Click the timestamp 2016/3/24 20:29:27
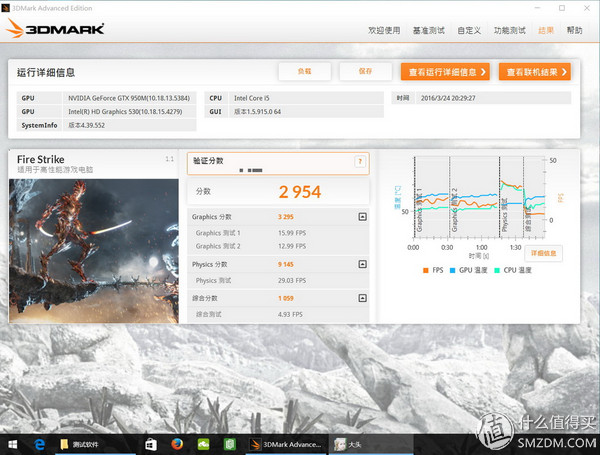Screen dimensions: 600x455 pyautogui.click(x=448, y=98)
